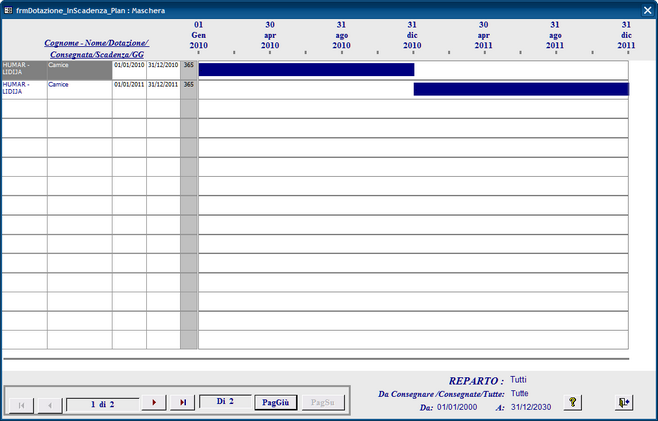
Task: Click the REPARTO value Tutti
Action: pos(518,379)
